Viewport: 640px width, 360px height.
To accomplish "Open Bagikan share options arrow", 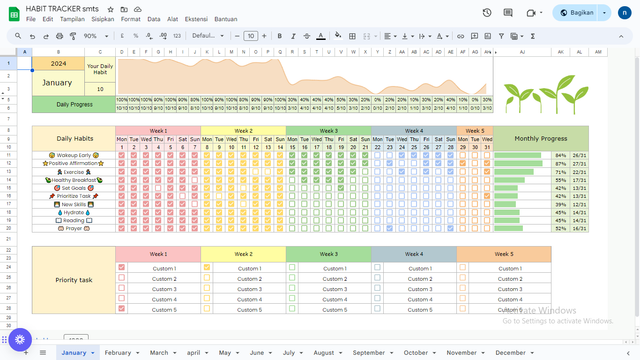I will click(604, 13).
